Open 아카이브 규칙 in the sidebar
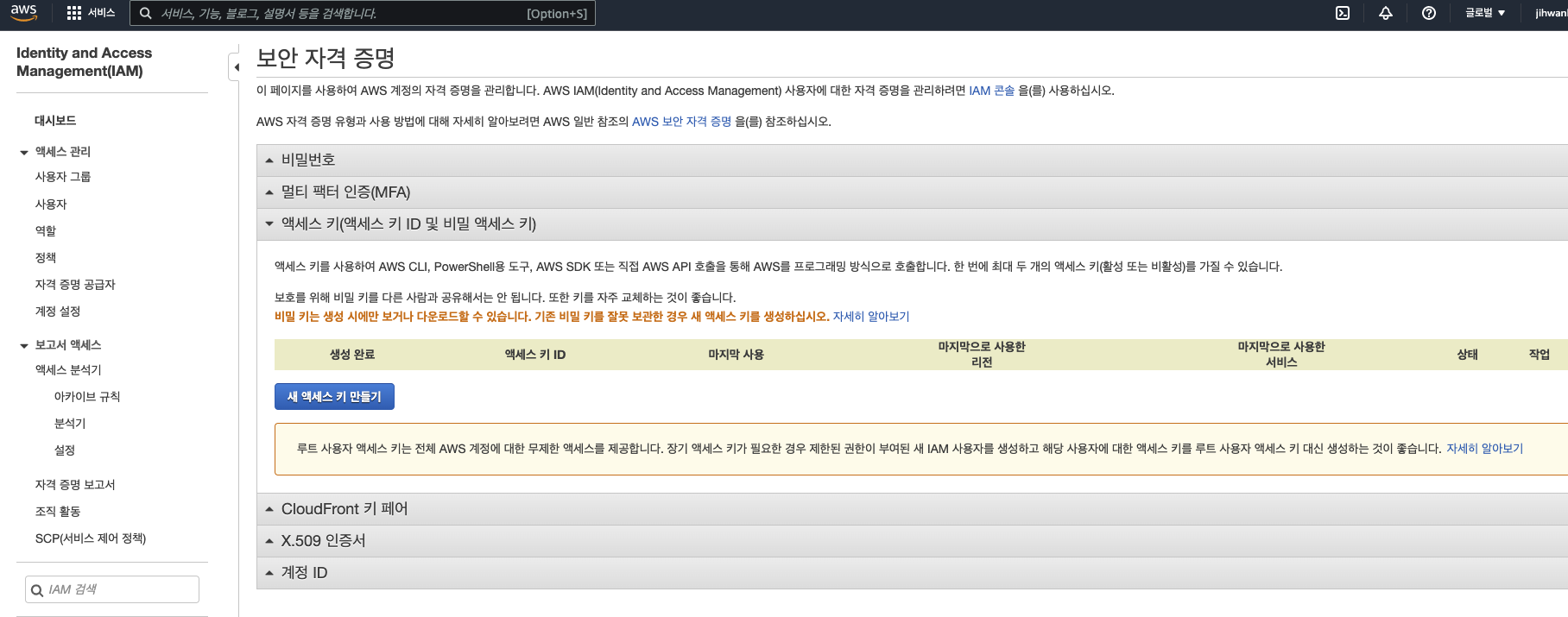The height and width of the screenshot is (617, 1568). pyautogui.click(x=87, y=397)
